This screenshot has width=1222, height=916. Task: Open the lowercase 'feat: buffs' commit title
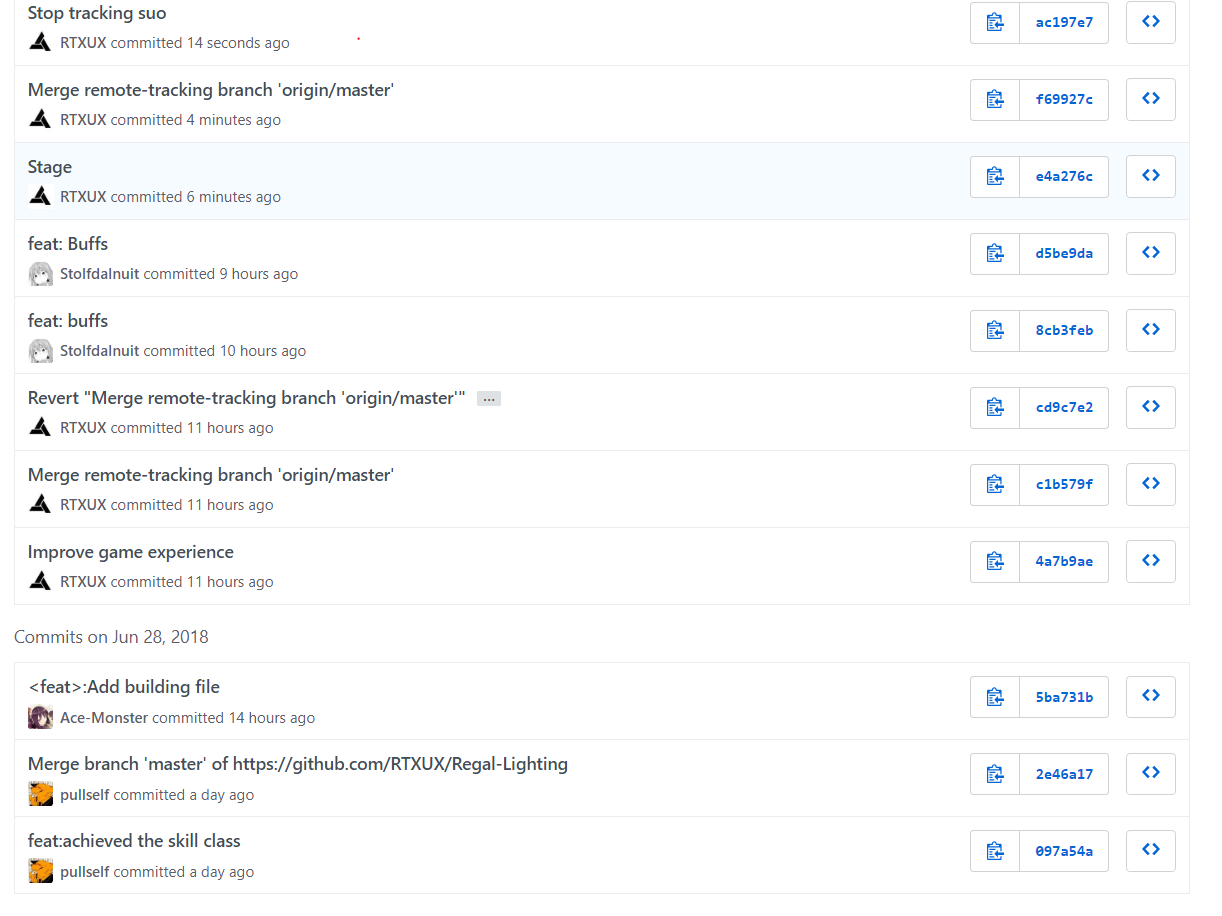[68, 321]
